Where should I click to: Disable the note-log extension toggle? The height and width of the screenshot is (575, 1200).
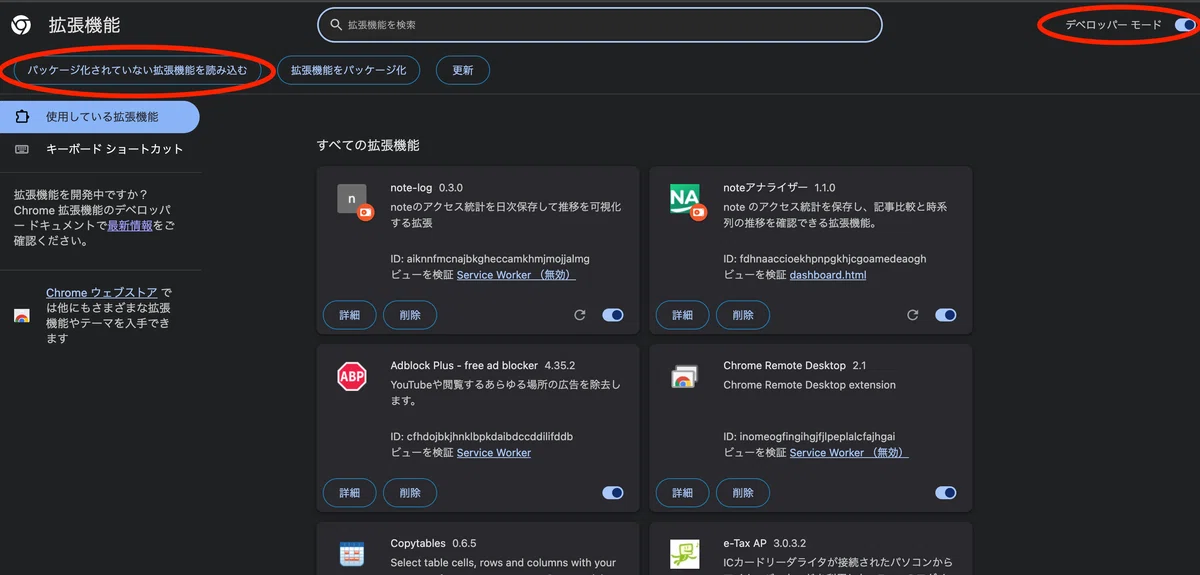[613, 315]
